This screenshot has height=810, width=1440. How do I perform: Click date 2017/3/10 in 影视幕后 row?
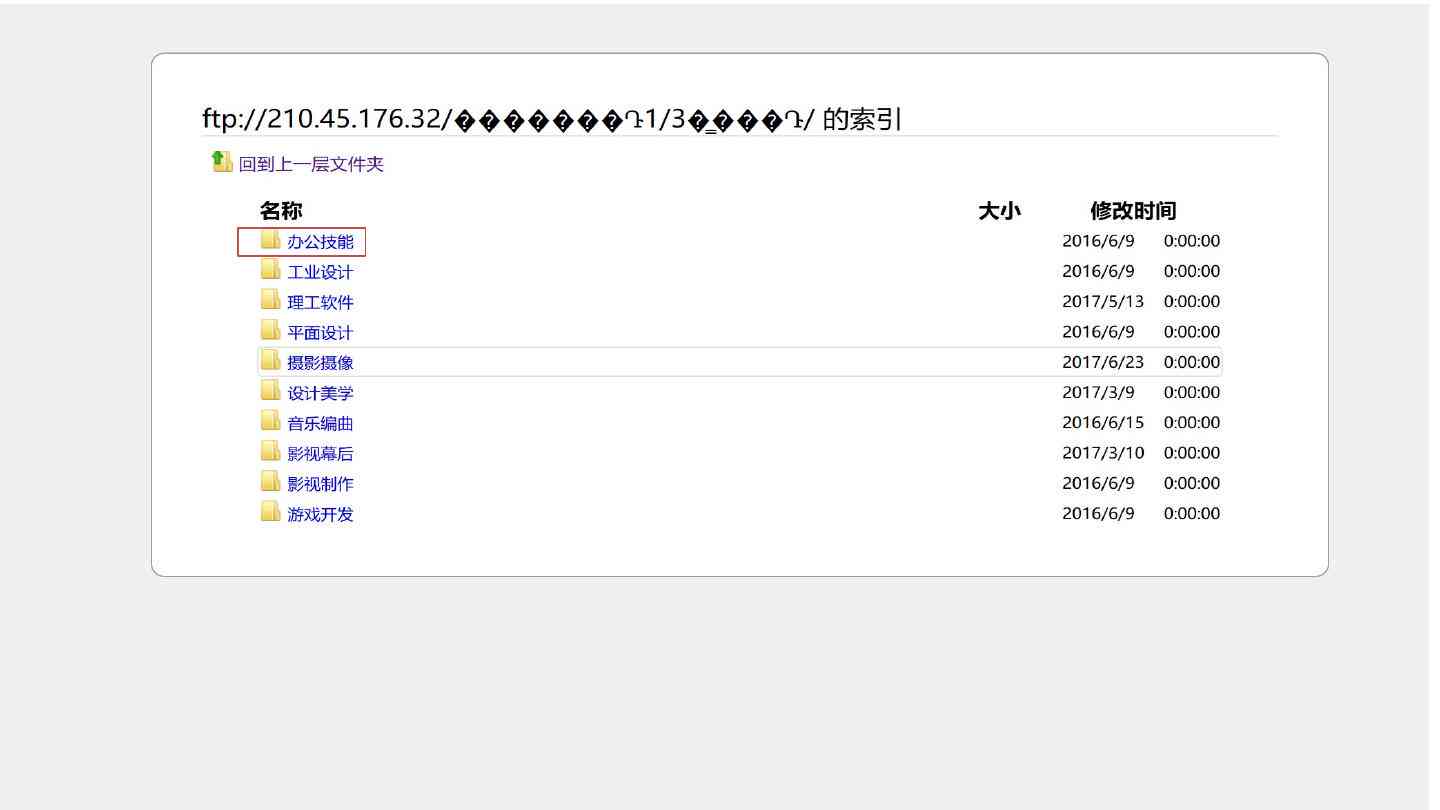1103,453
